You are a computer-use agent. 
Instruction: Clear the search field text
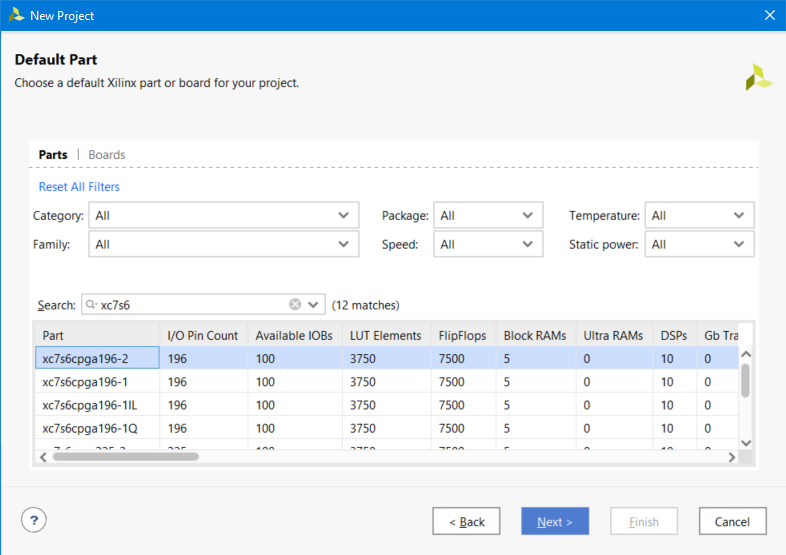coord(295,305)
